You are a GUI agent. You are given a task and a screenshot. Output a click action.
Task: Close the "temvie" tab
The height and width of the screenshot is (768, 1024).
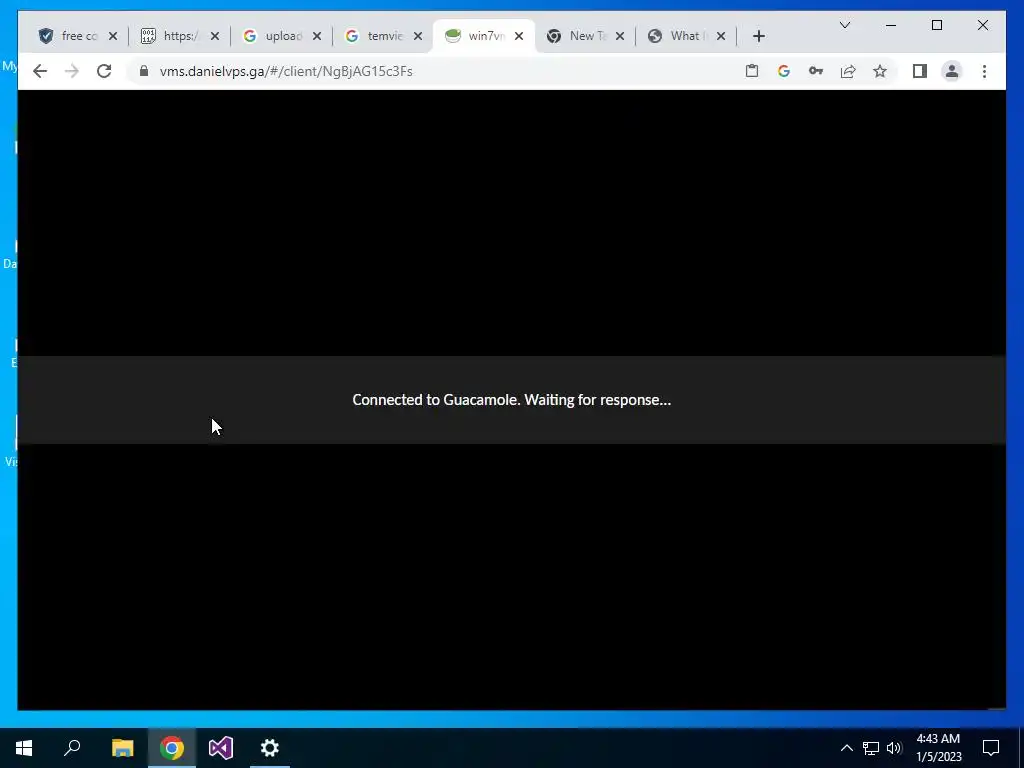(418, 36)
